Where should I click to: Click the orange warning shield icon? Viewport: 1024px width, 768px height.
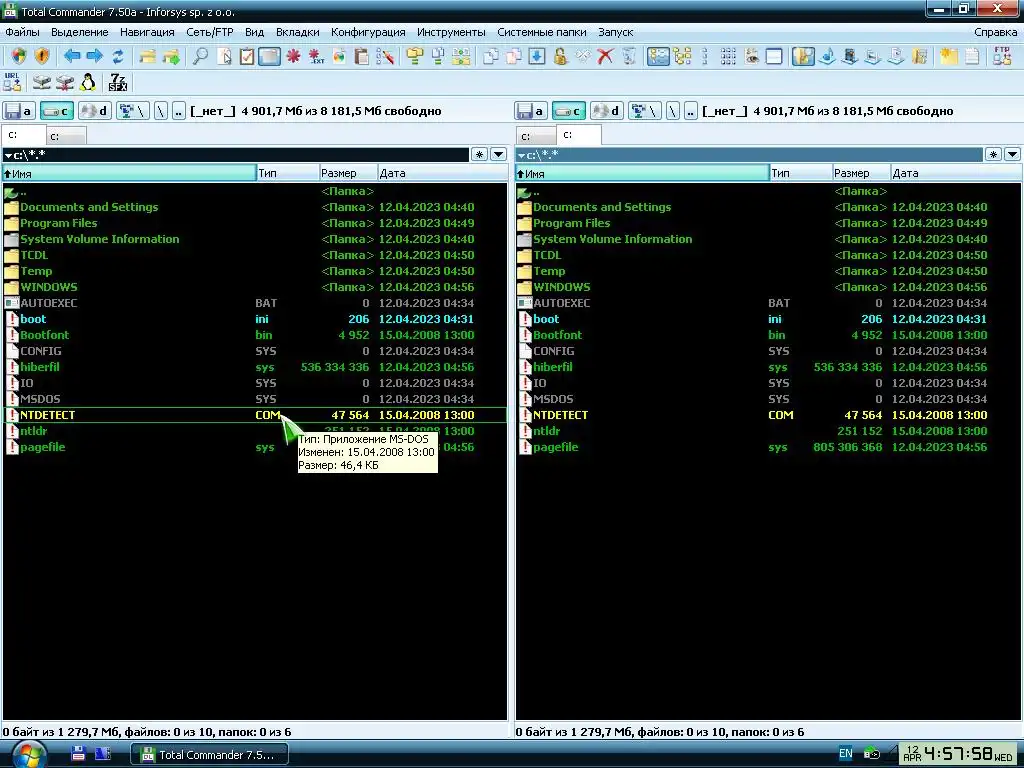(x=42, y=56)
